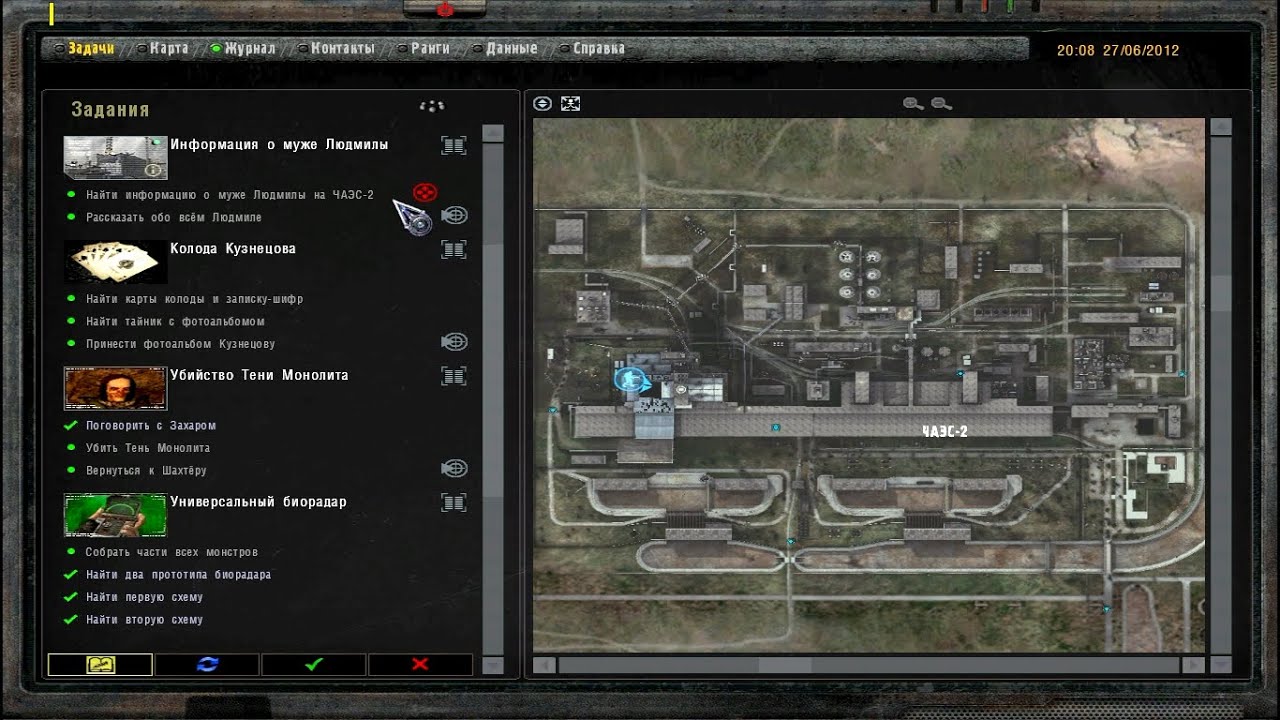Click the date and time 20:08 27/06/2012

pos(1118,51)
